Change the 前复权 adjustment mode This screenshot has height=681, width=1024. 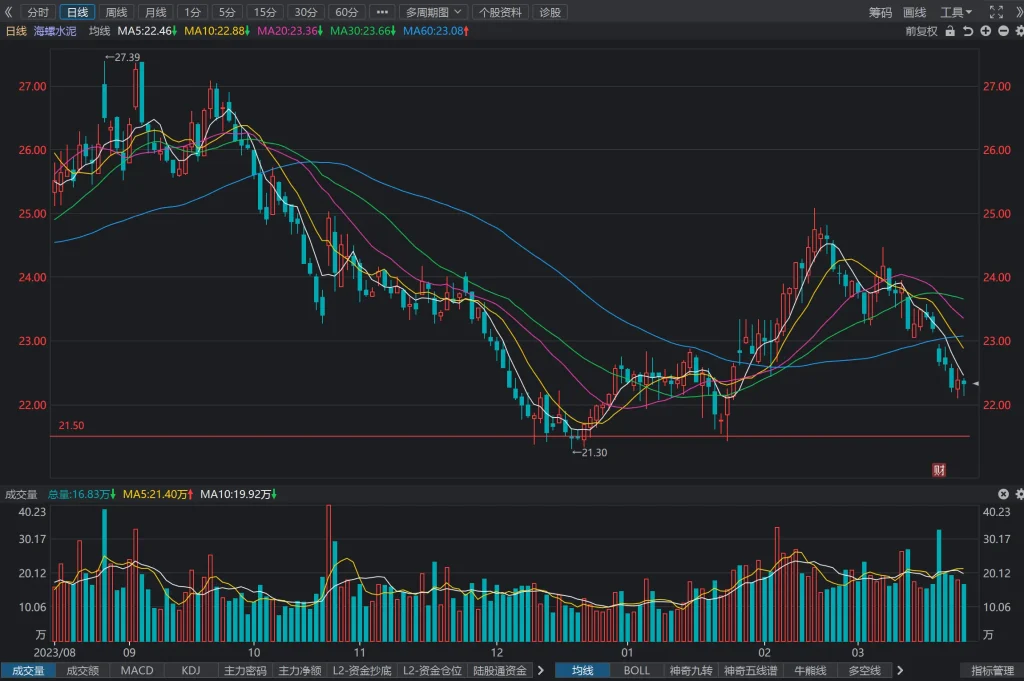pyautogui.click(x=921, y=31)
